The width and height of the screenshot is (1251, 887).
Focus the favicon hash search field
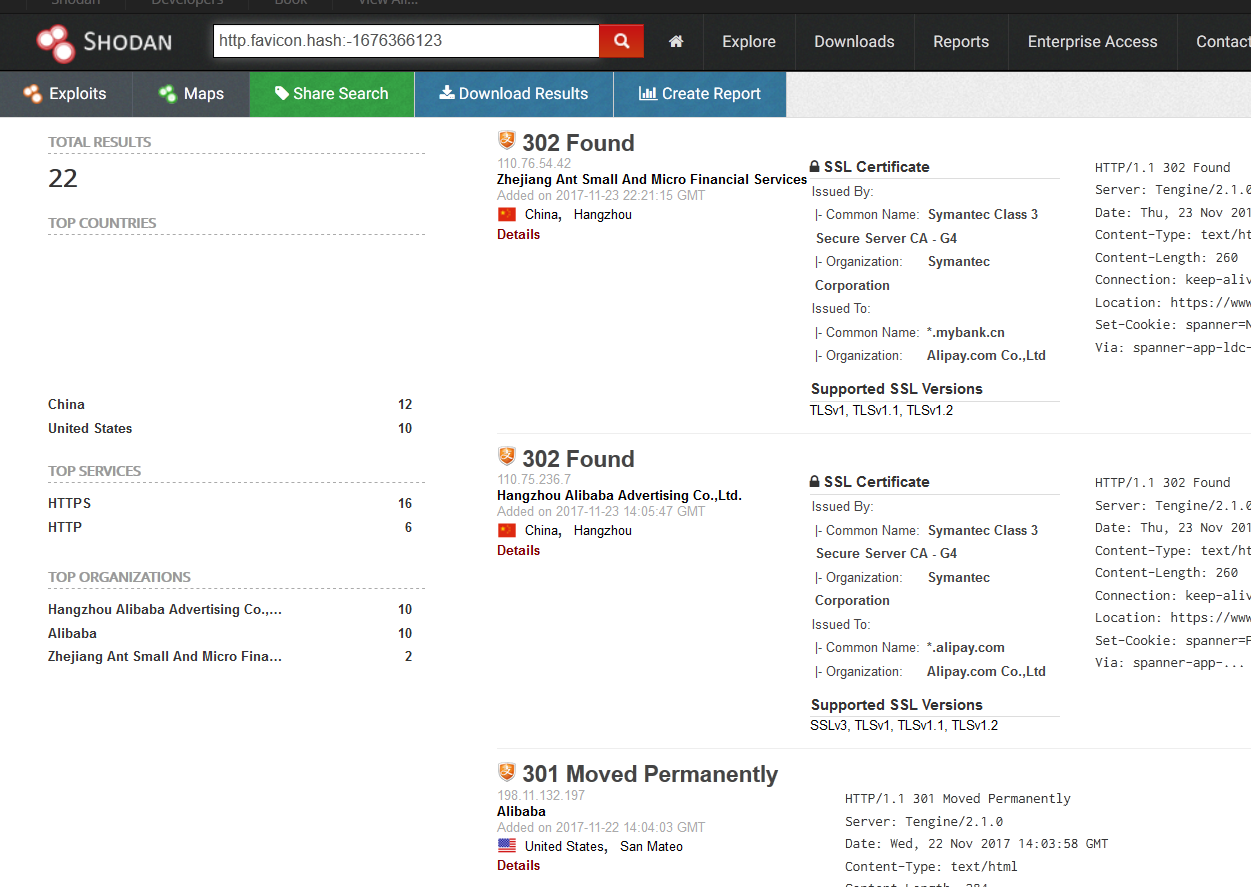(x=406, y=41)
